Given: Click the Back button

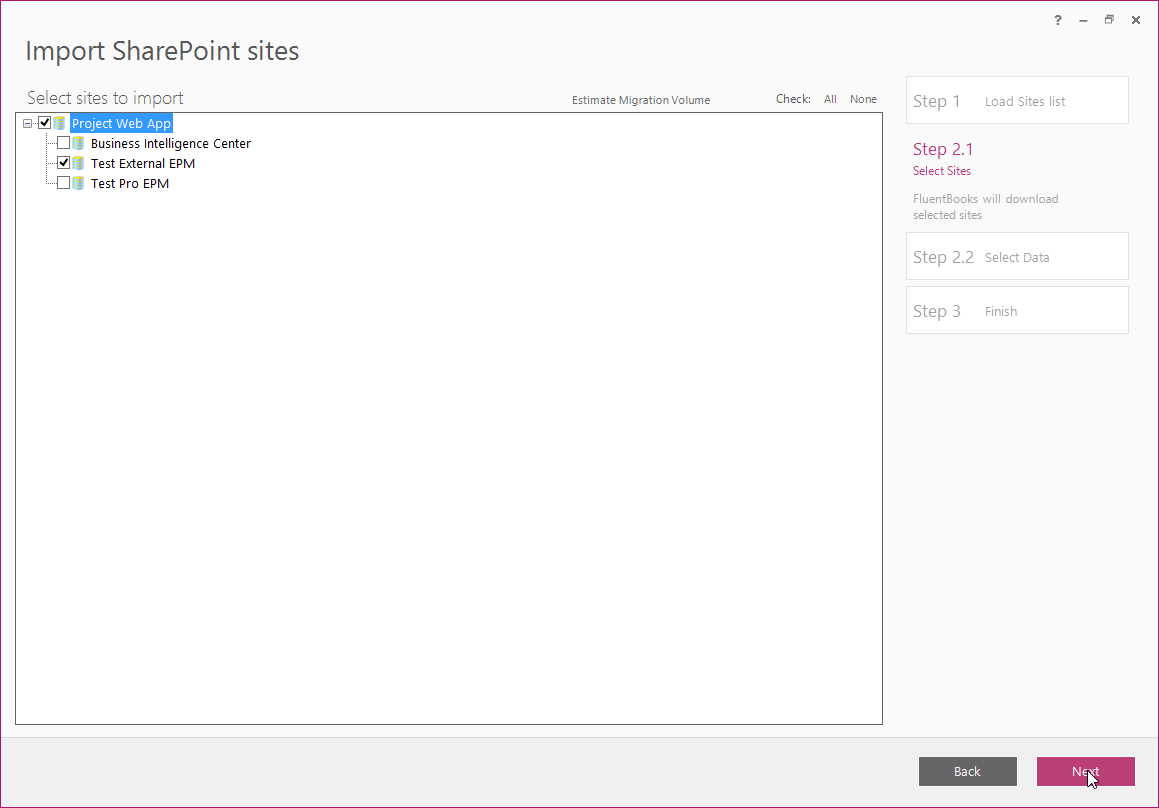Looking at the screenshot, I should 968,771.
